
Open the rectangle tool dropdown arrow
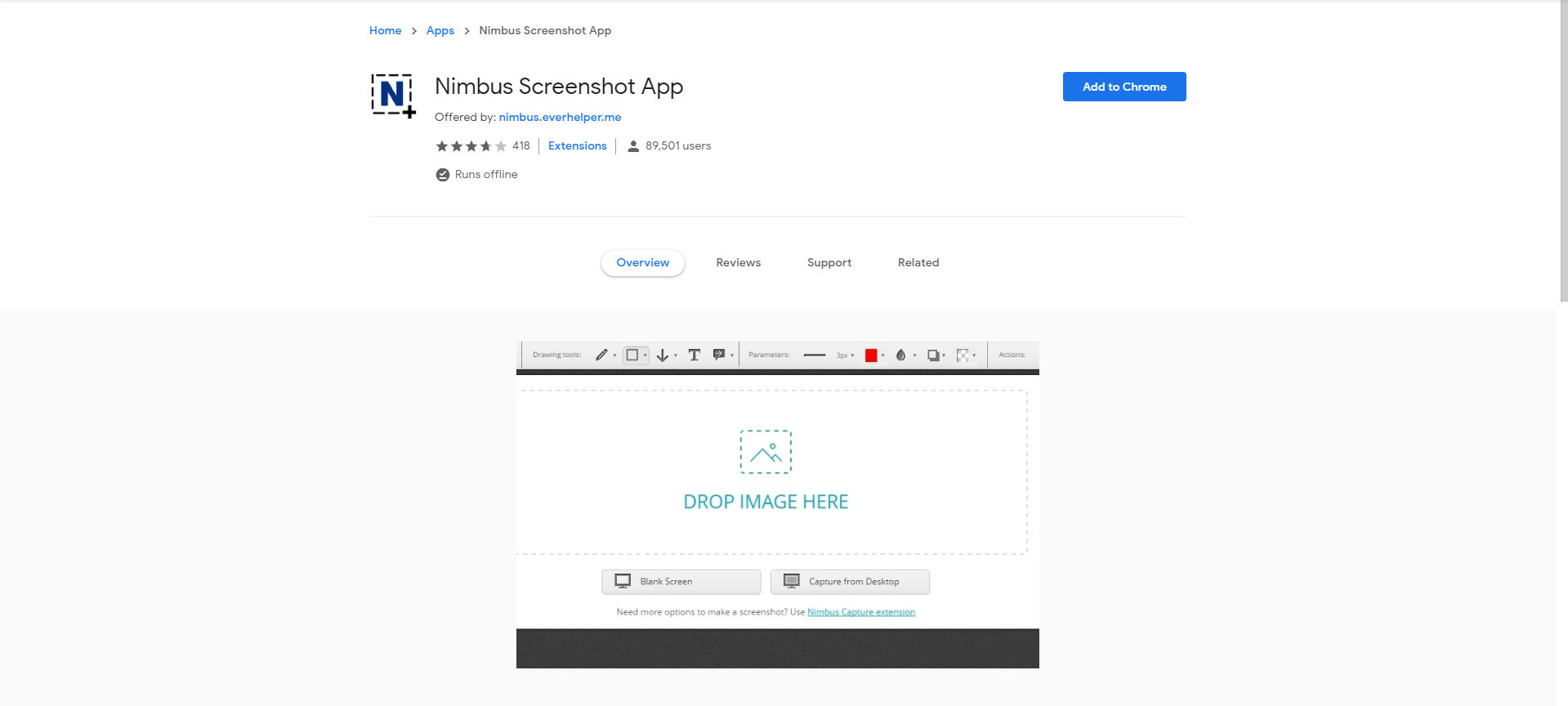[x=645, y=355]
